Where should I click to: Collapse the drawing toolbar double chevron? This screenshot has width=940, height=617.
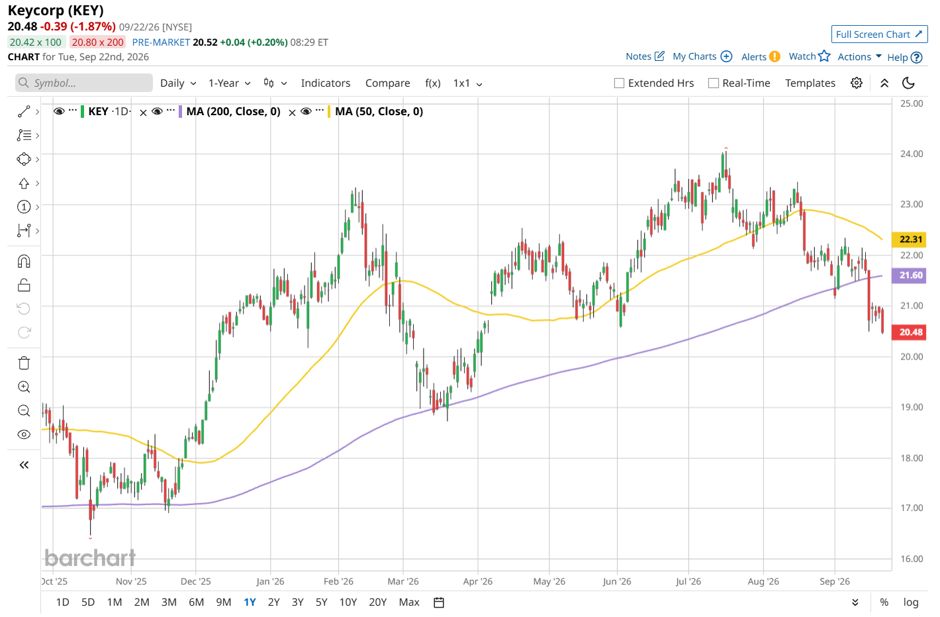pyautogui.click(x=24, y=465)
